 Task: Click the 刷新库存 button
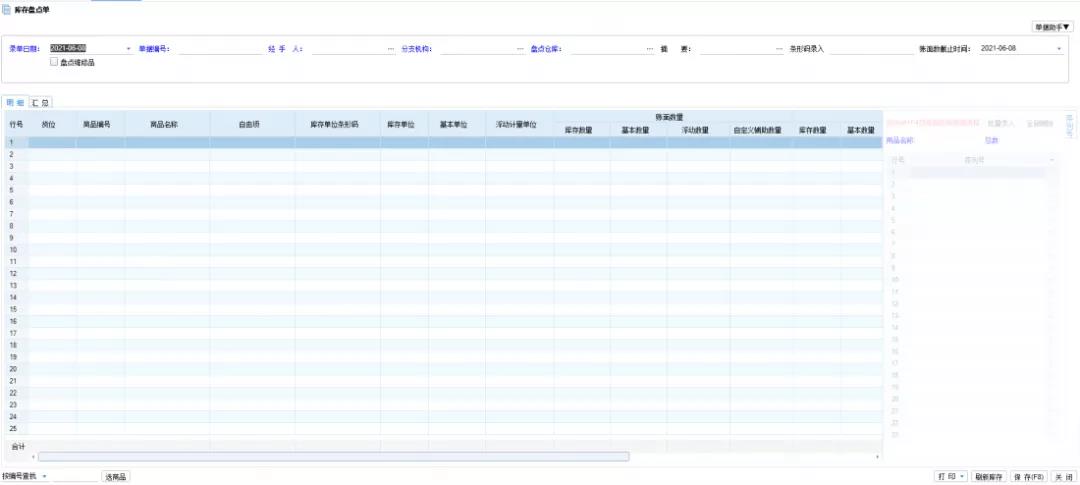[x=988, y=477]
